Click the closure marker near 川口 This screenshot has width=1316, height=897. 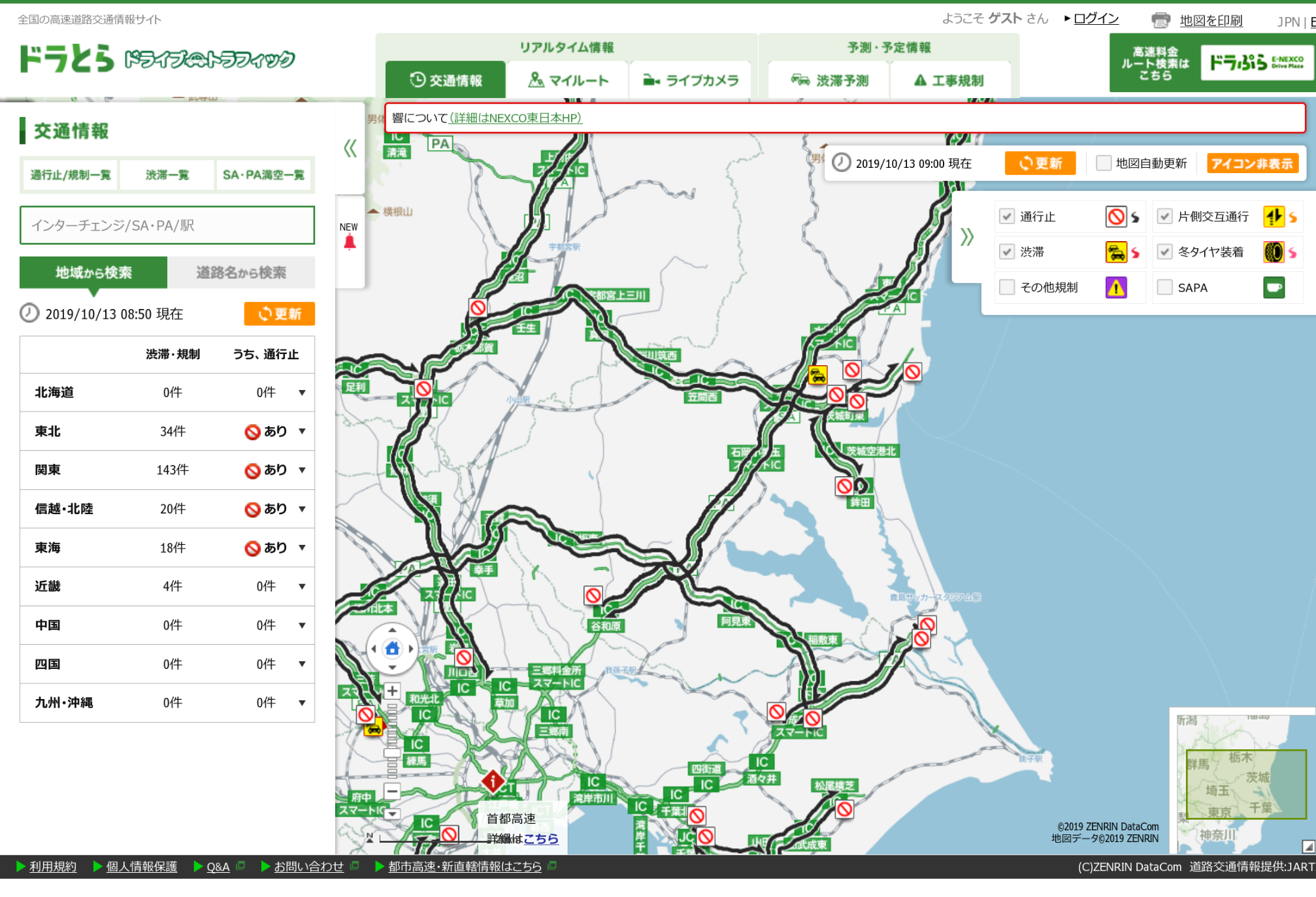(464, 657)
